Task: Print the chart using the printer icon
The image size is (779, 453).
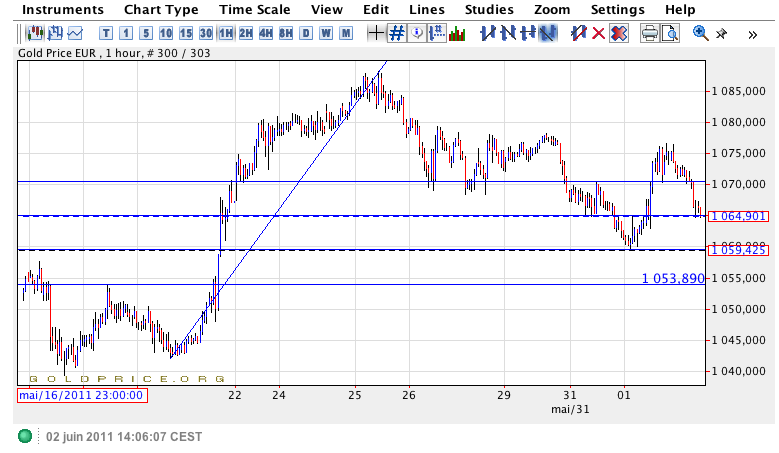Action: [x=649, y=33]
